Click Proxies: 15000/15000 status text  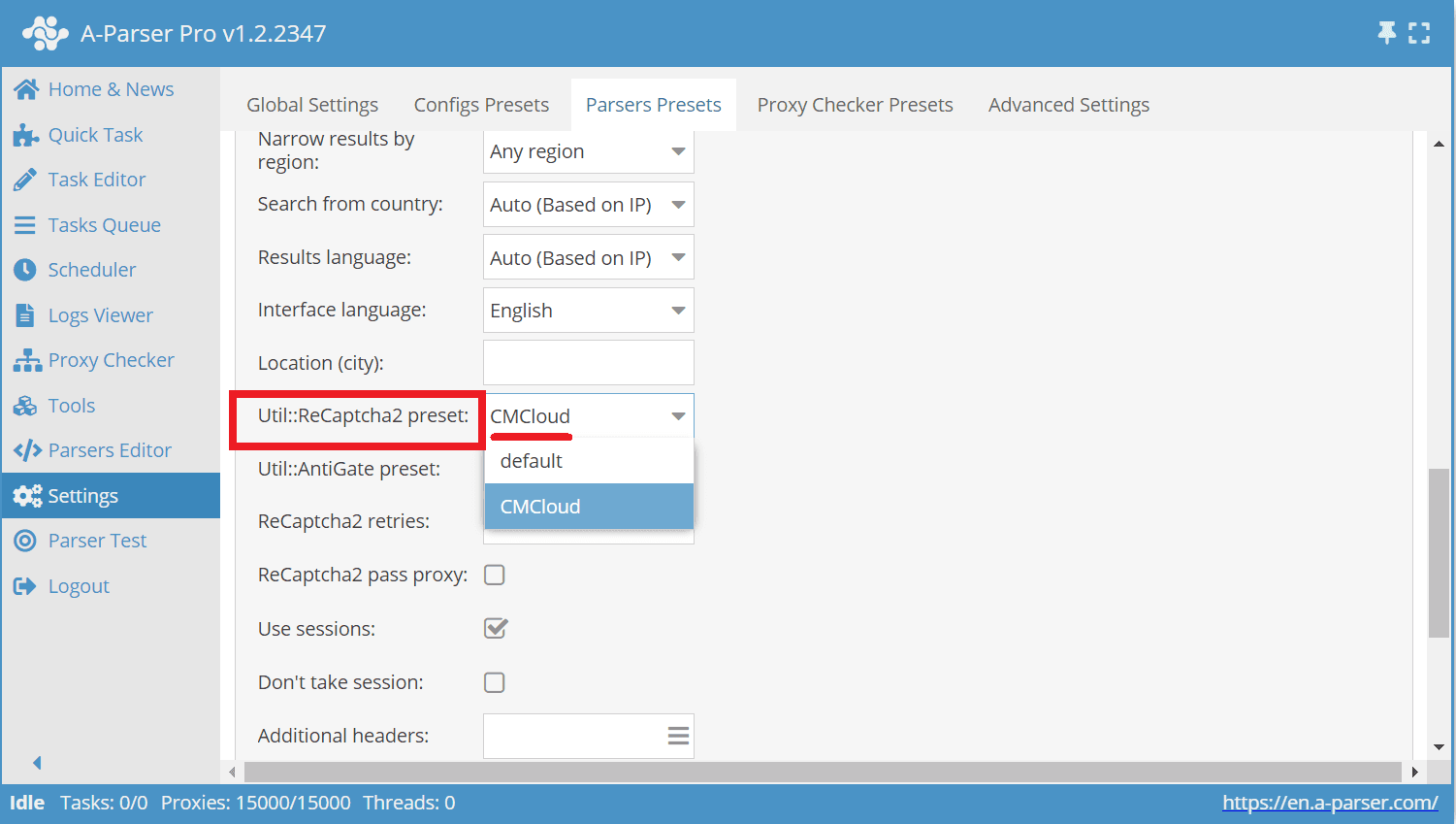click(256, 803)
